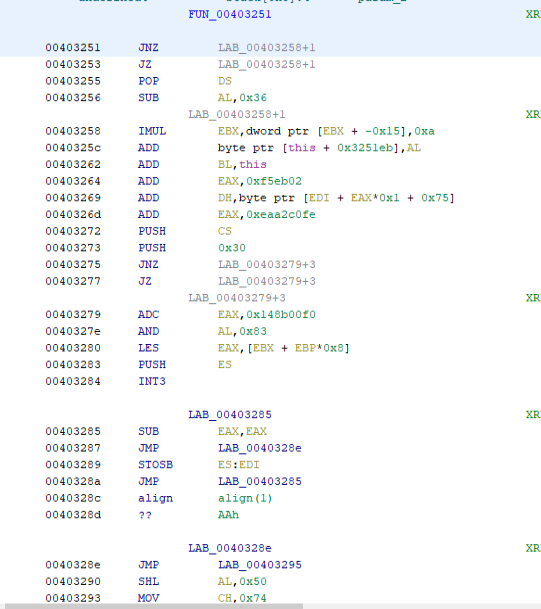Screen dimensions: 541x609
Task: Click the horizontal scrollbar at bottom
Action: point(155,606)
